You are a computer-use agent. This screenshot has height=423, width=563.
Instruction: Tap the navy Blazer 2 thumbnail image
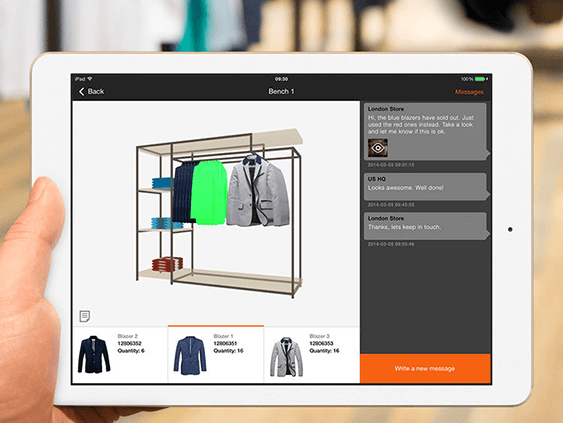tap(94, 354)
